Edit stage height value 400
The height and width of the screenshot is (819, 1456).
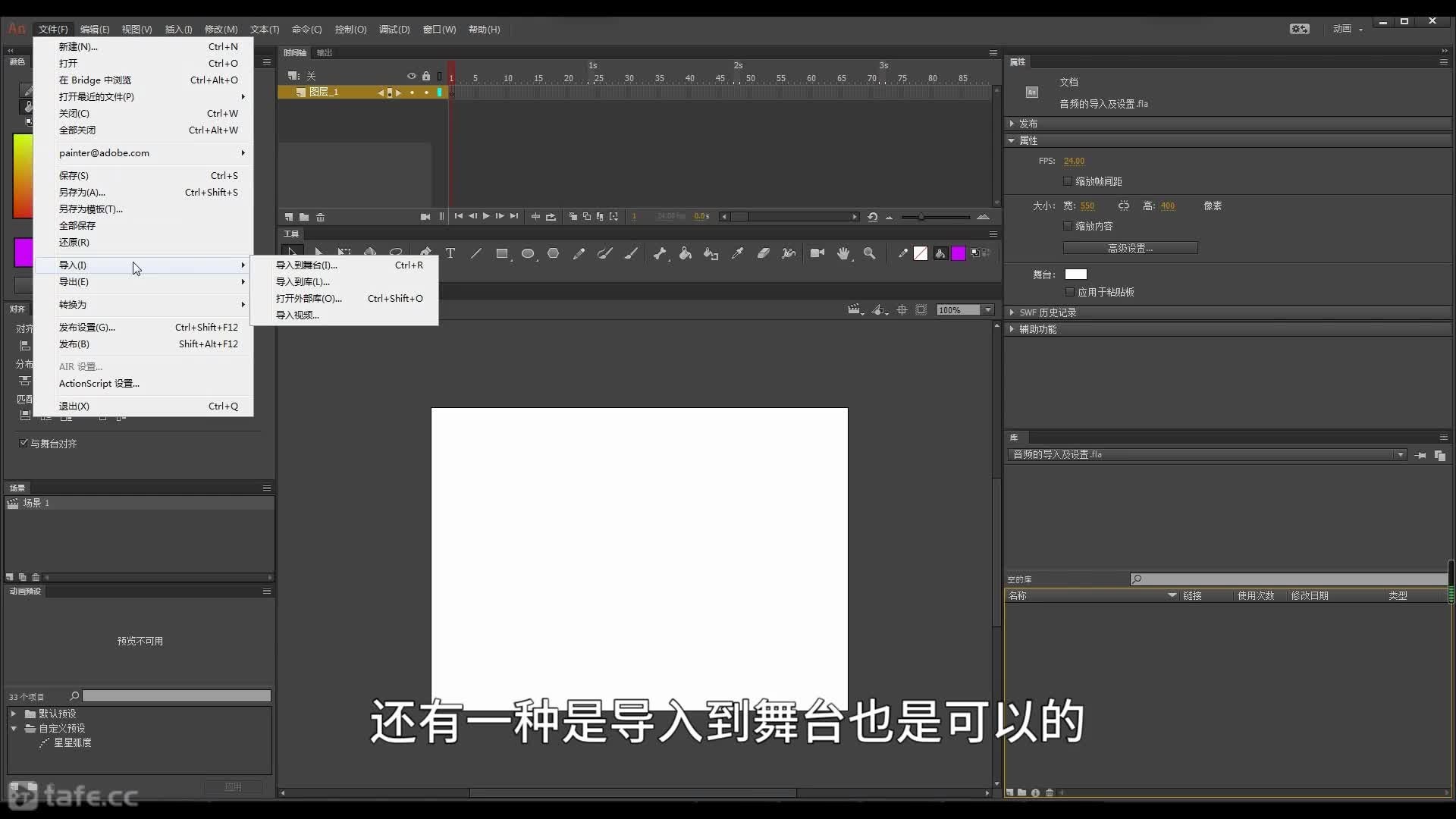coord(1168,206)
